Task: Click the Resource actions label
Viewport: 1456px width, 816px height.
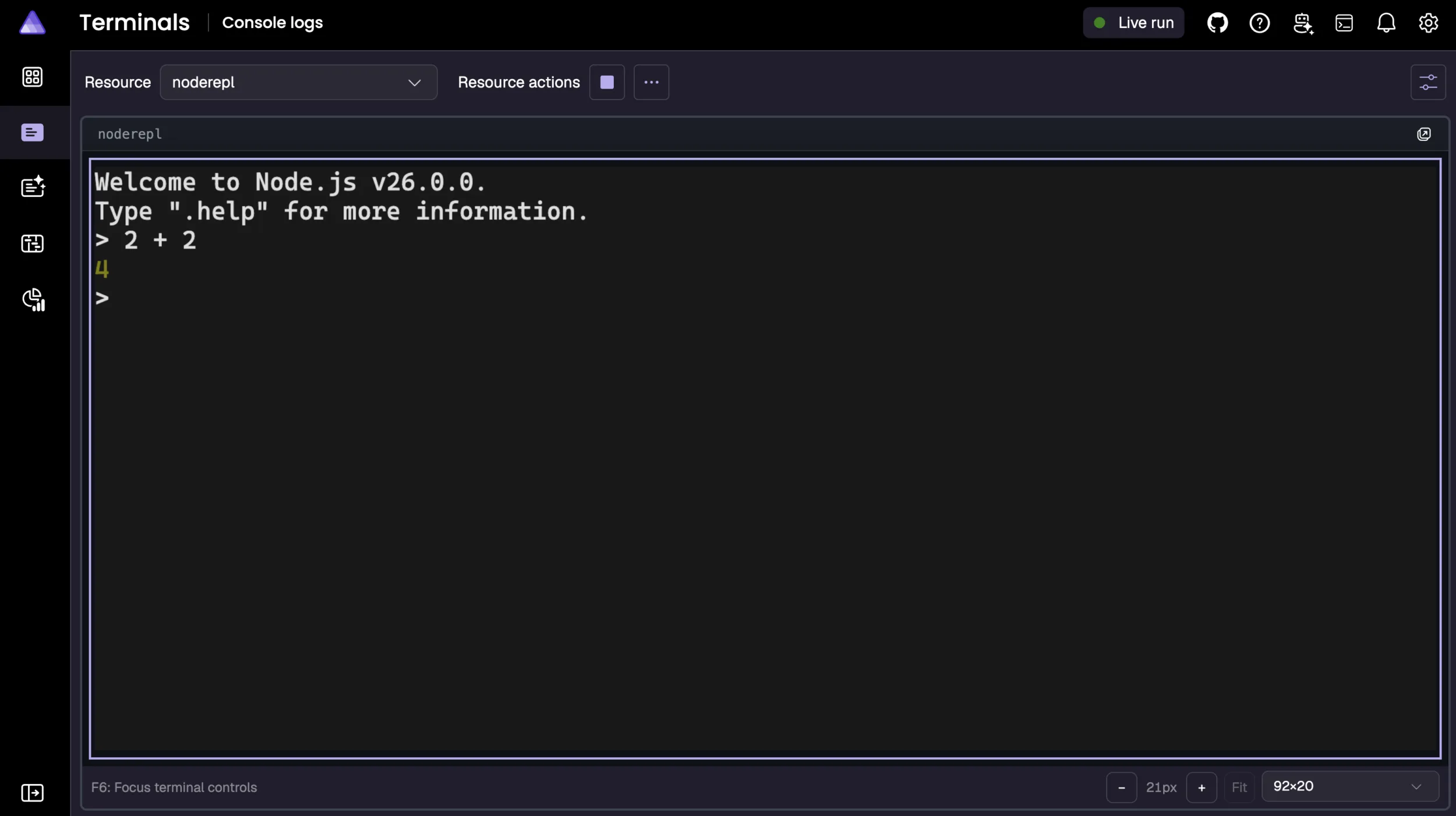Action: (518, 82)
